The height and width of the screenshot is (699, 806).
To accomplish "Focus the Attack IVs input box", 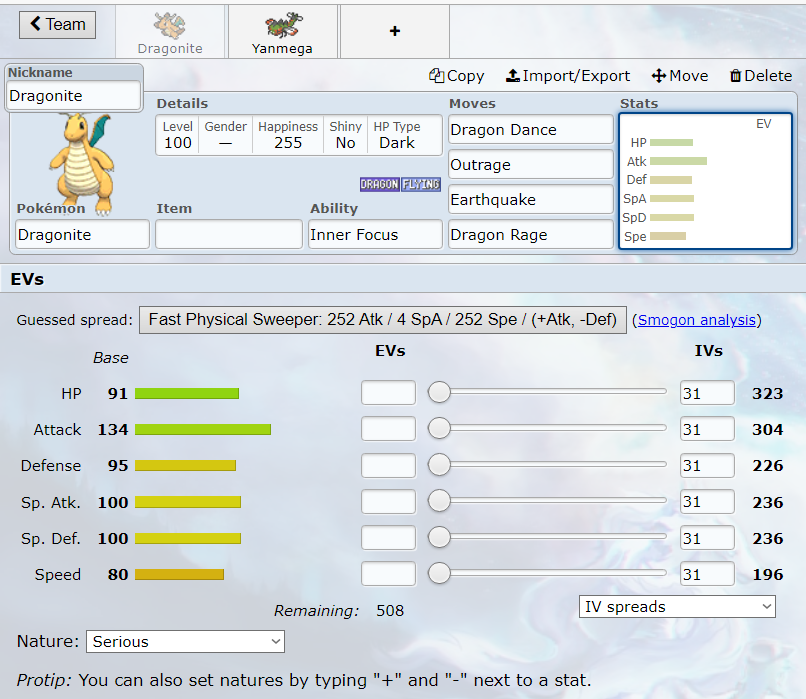I will [707, 429].
